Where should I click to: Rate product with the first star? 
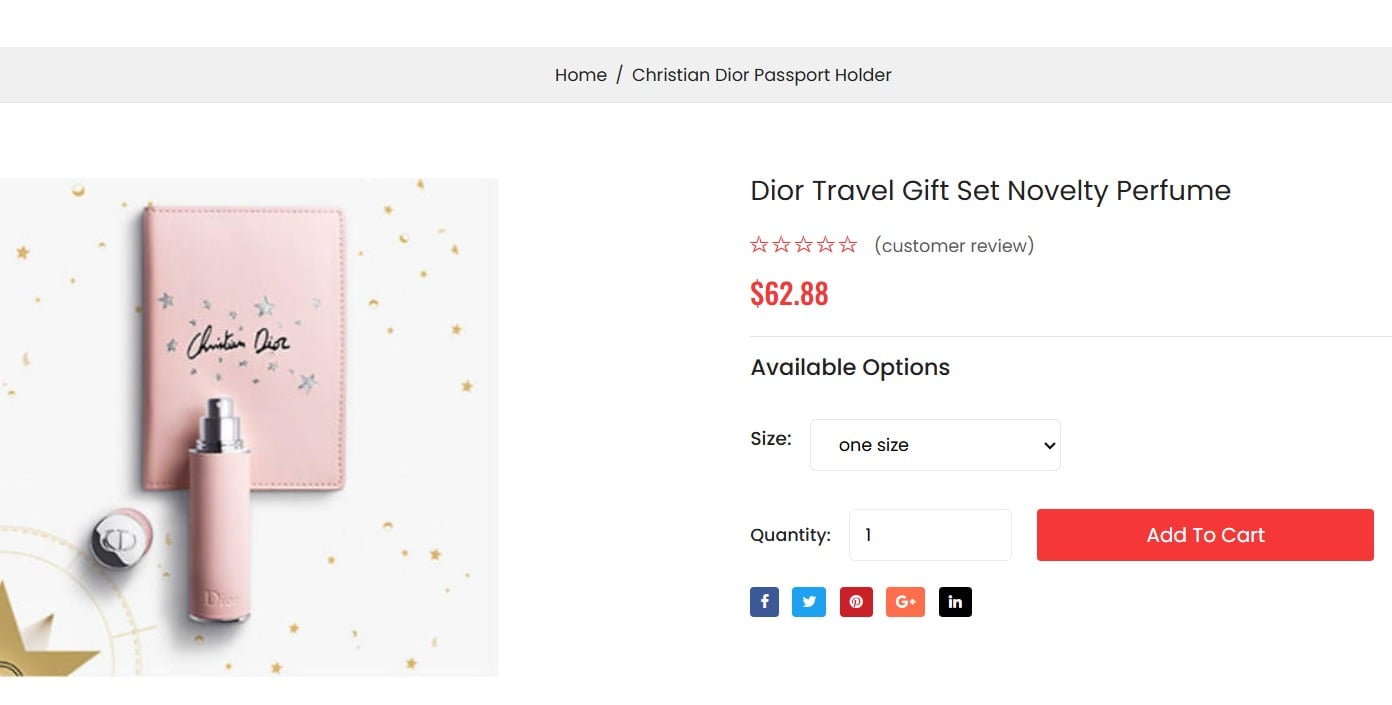point(759,245)
